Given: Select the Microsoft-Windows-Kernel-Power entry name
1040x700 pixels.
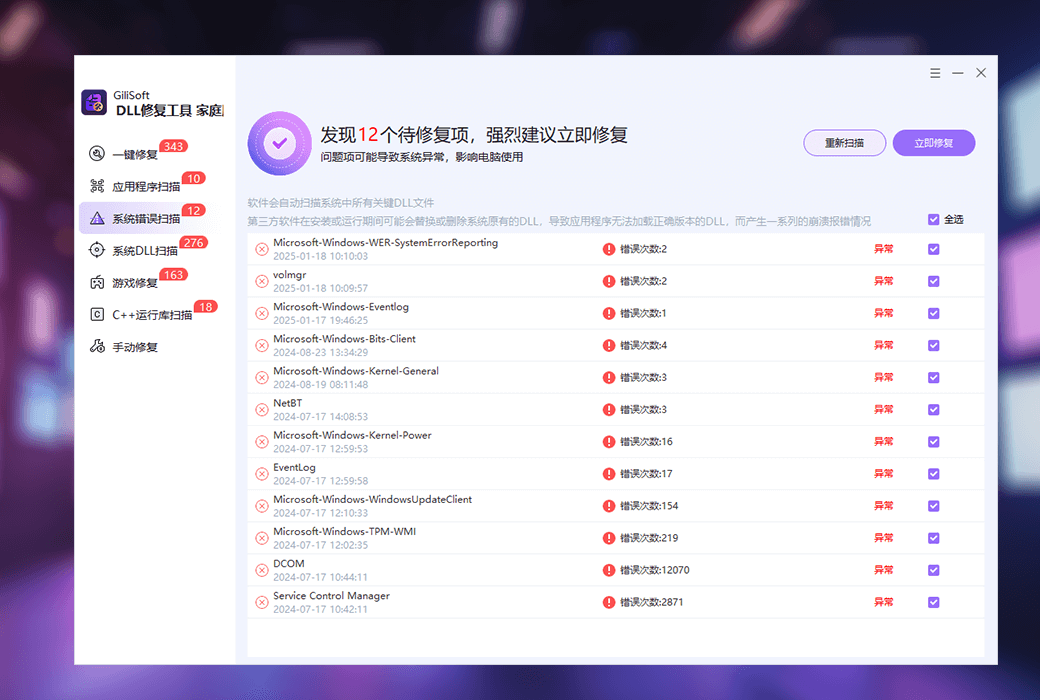Looking at the screenshot, I should 352,435.
